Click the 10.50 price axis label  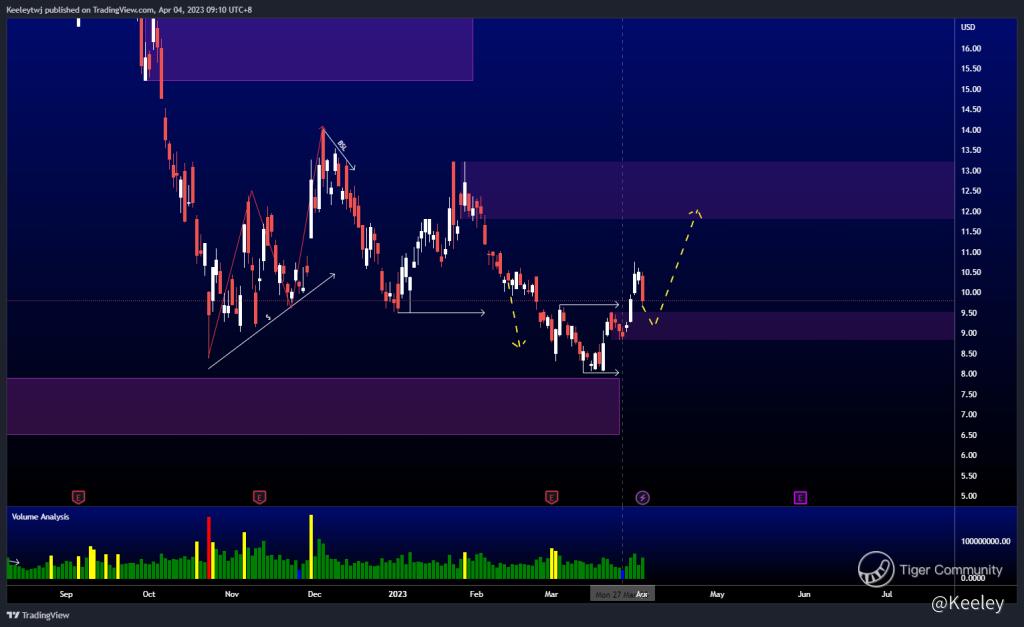pos(970,272)
